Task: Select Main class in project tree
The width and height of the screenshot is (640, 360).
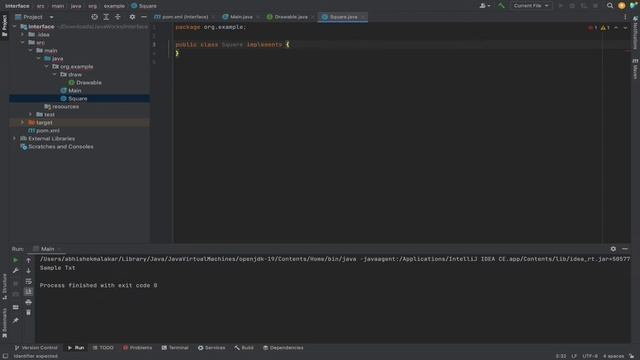Action: (x=71, y=91)
